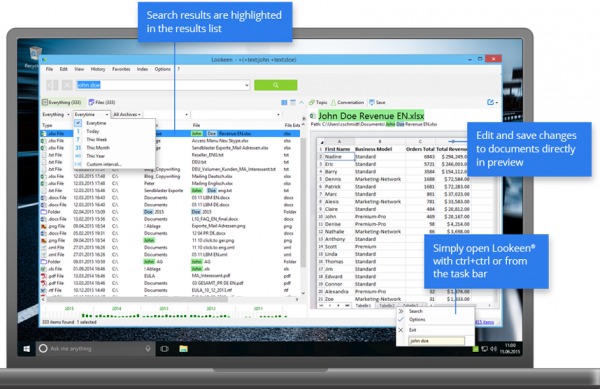
Task: Open the File menu
Action: click(49, 69)
